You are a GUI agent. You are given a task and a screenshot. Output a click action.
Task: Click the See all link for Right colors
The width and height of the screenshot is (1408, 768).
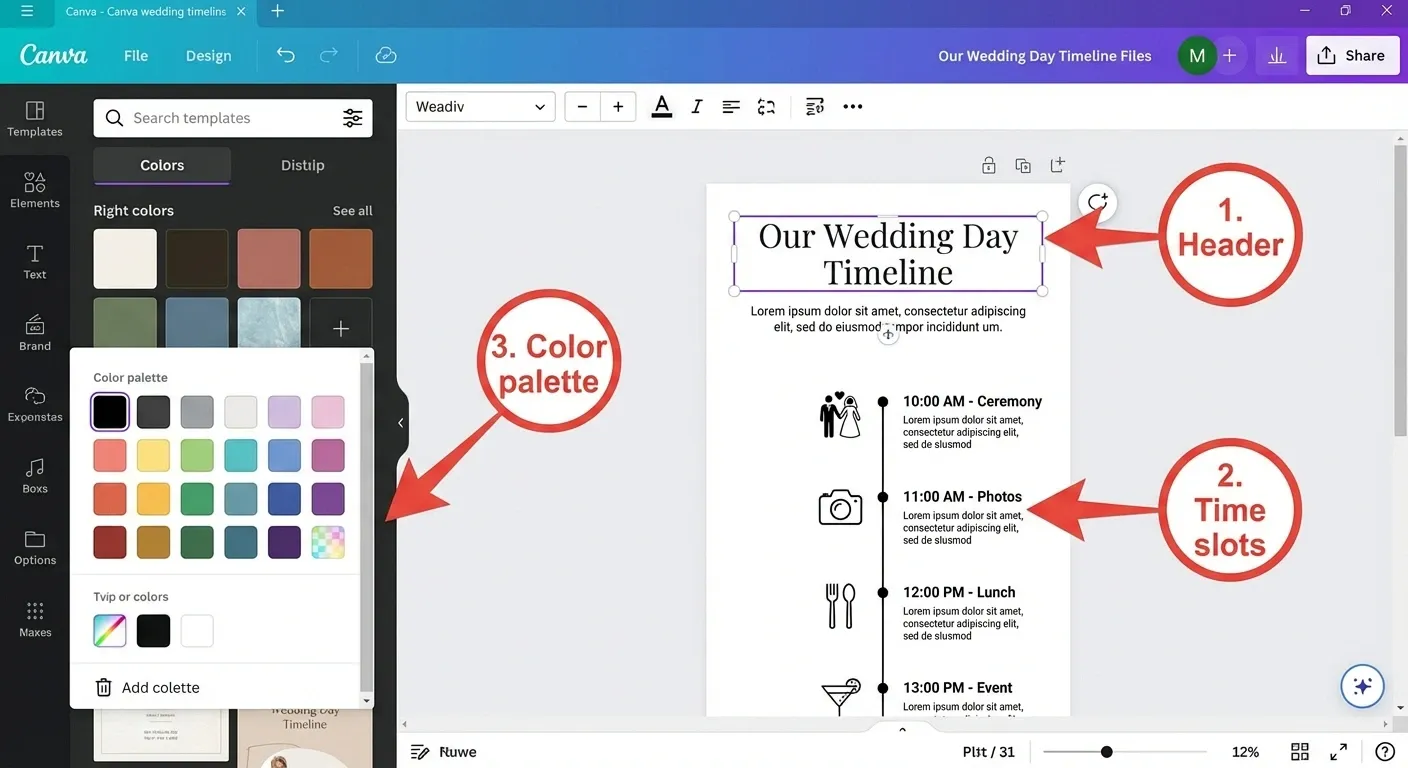coord(351,210)
